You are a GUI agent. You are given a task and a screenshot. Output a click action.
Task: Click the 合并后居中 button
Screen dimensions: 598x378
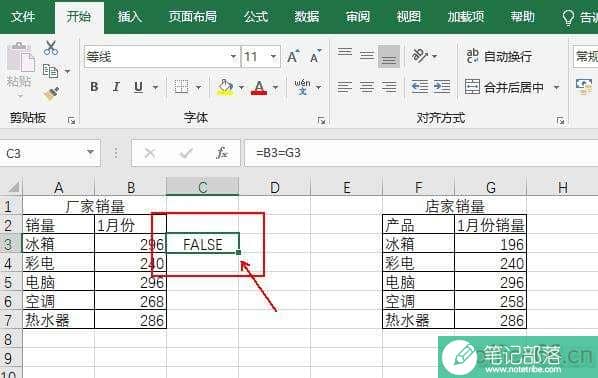coord(504,87)
